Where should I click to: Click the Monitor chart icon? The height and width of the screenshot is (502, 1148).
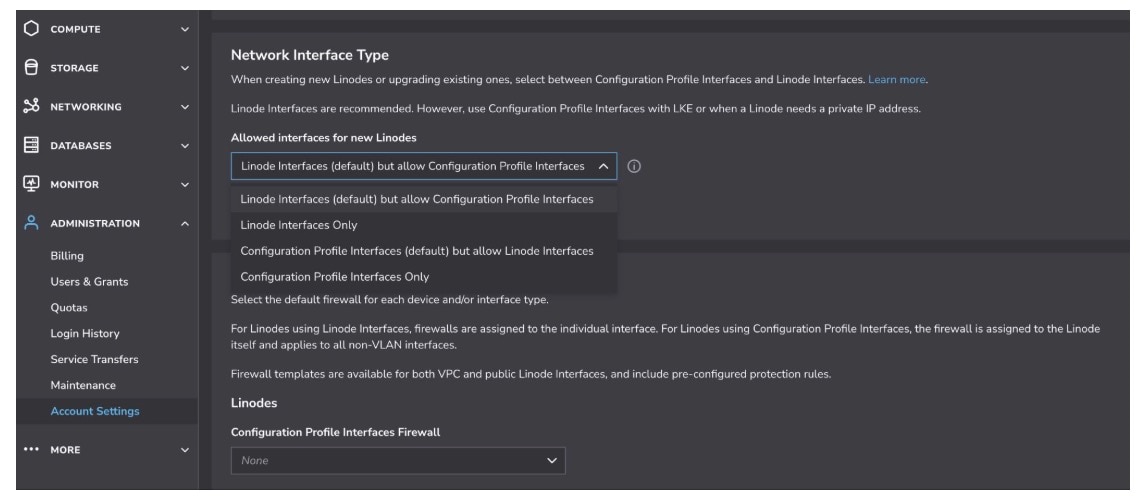pos(31,184)
